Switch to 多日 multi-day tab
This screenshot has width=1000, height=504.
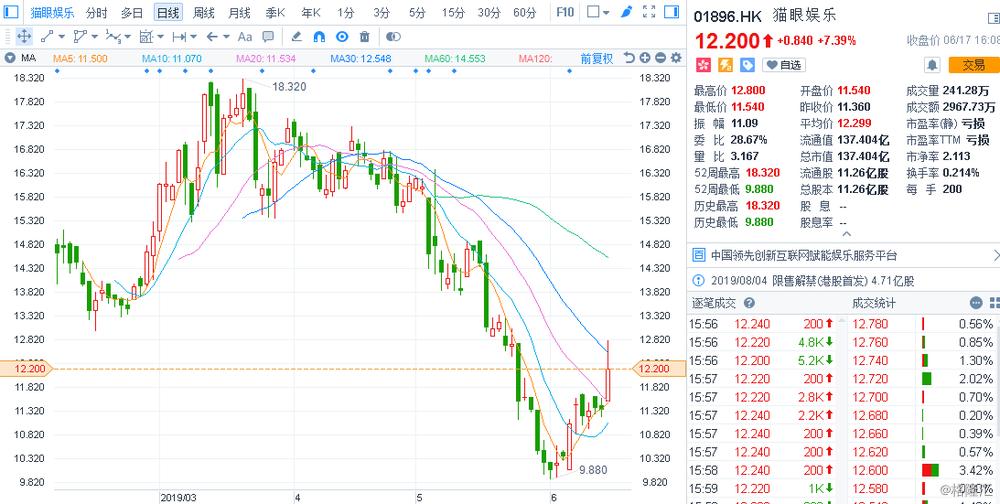pyautogui.click(x=131, y=12)
